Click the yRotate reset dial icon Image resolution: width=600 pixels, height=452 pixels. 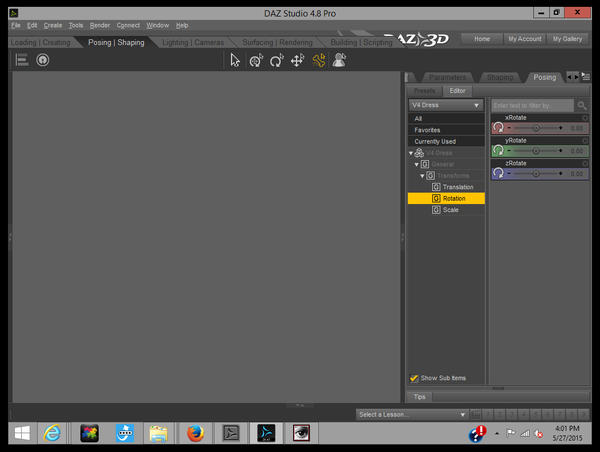point(498,150)
